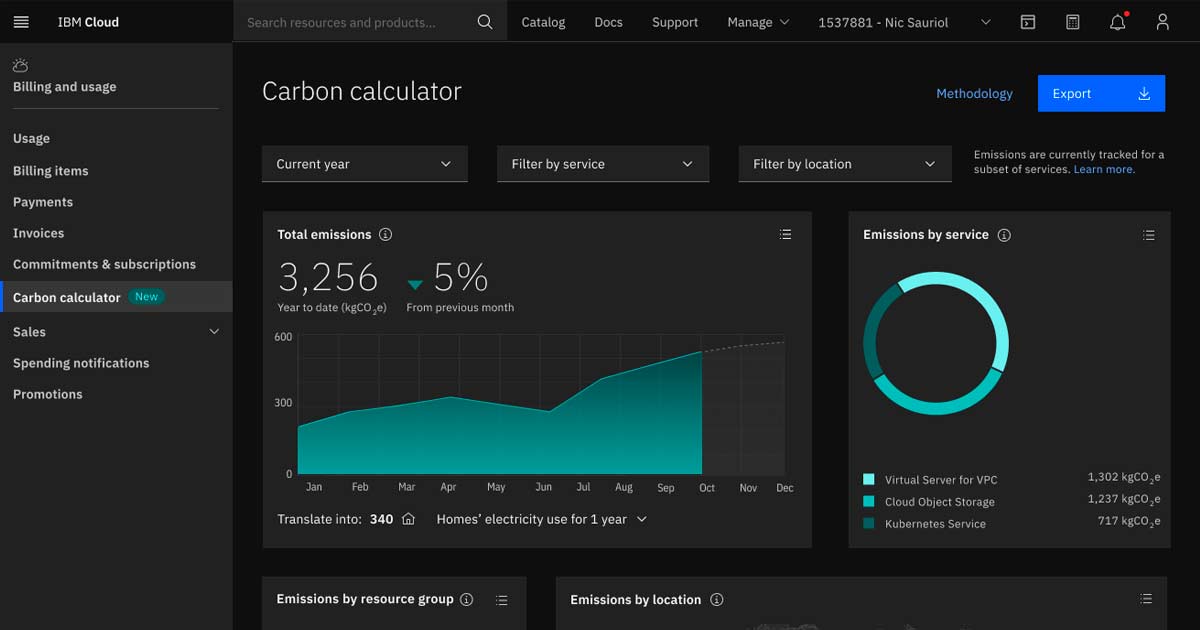The image size is (1200, 630).
Task: Open the notifications bell
Action: click(1118, 22)
